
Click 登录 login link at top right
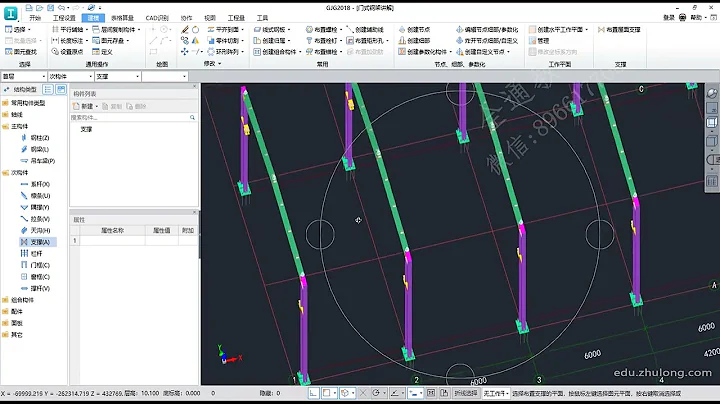(669, 17)
